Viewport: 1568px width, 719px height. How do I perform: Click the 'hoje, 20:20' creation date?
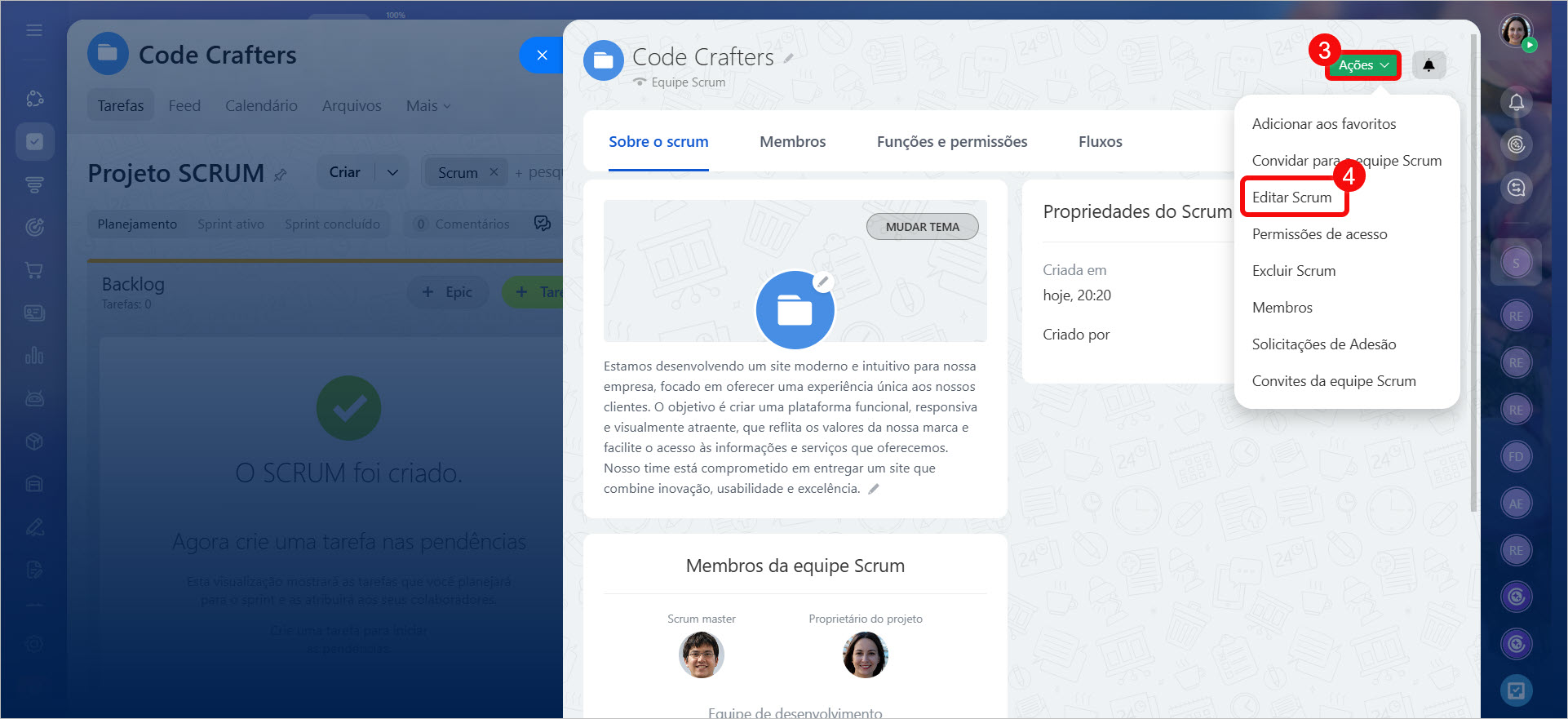[x=1077, y=295]
